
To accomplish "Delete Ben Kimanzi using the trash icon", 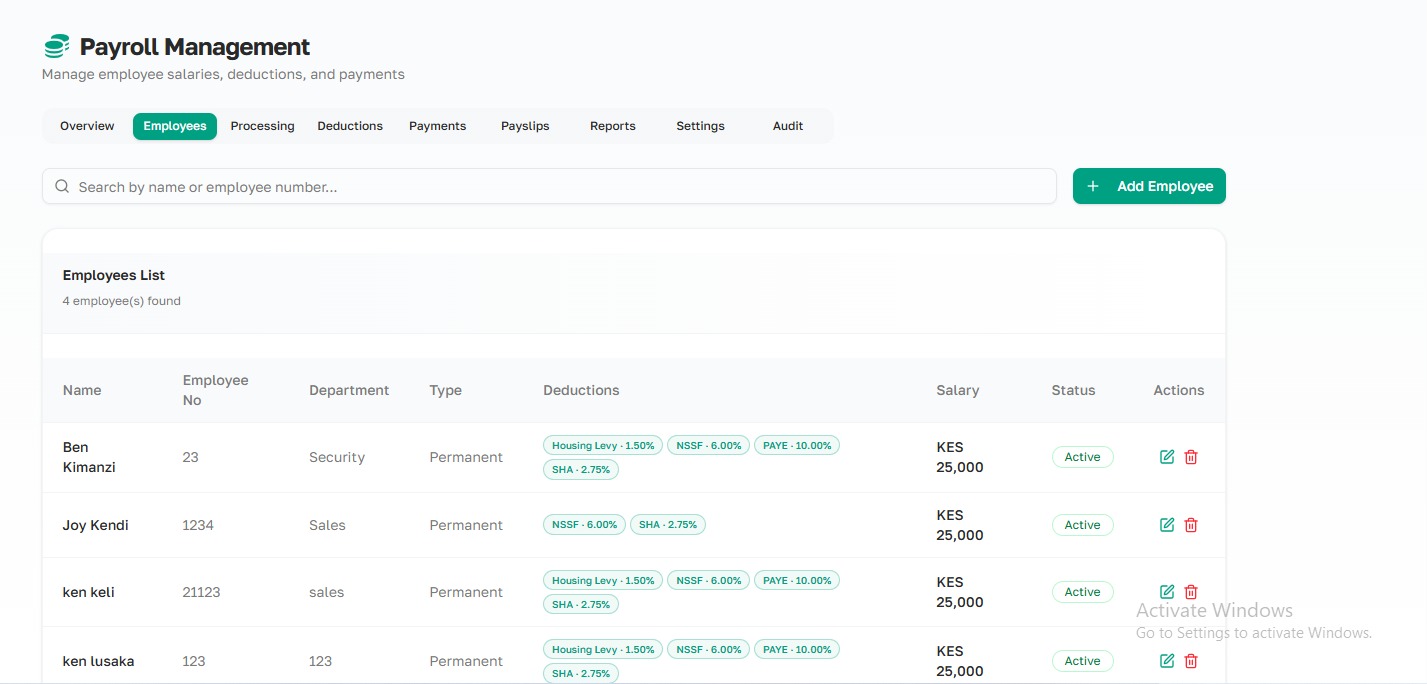I will pyautogui.click(x=1191, y=457).
